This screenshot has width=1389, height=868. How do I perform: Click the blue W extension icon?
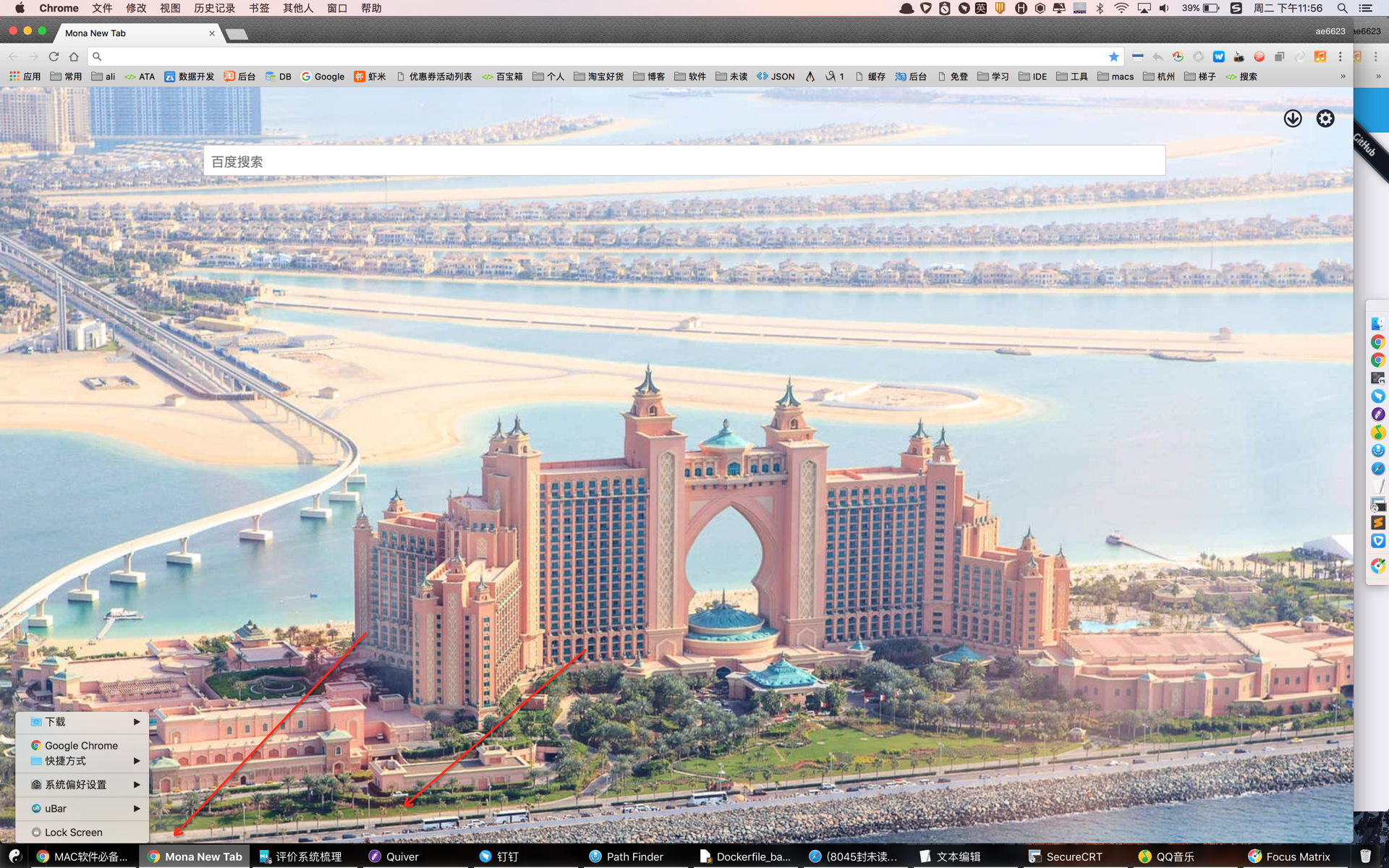pos(1219,56)
